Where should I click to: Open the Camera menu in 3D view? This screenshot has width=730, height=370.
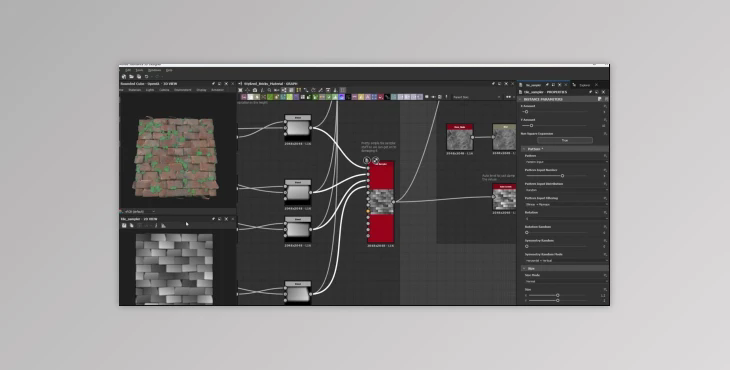point(164,90)
